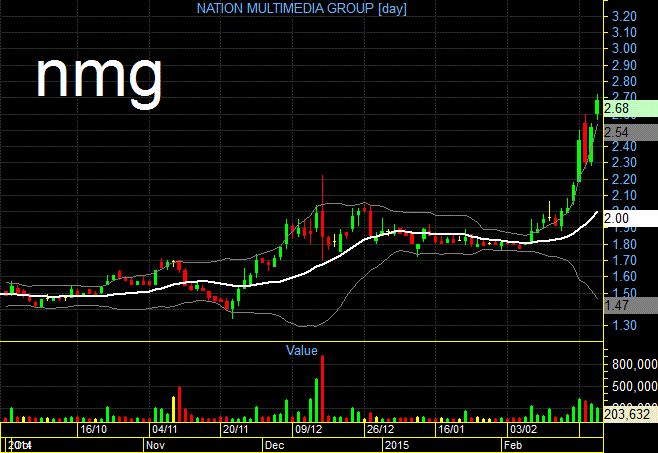Screen dimensions: 658x453
Task: Select the 3.20 price axis label
Action: (624, 16)
